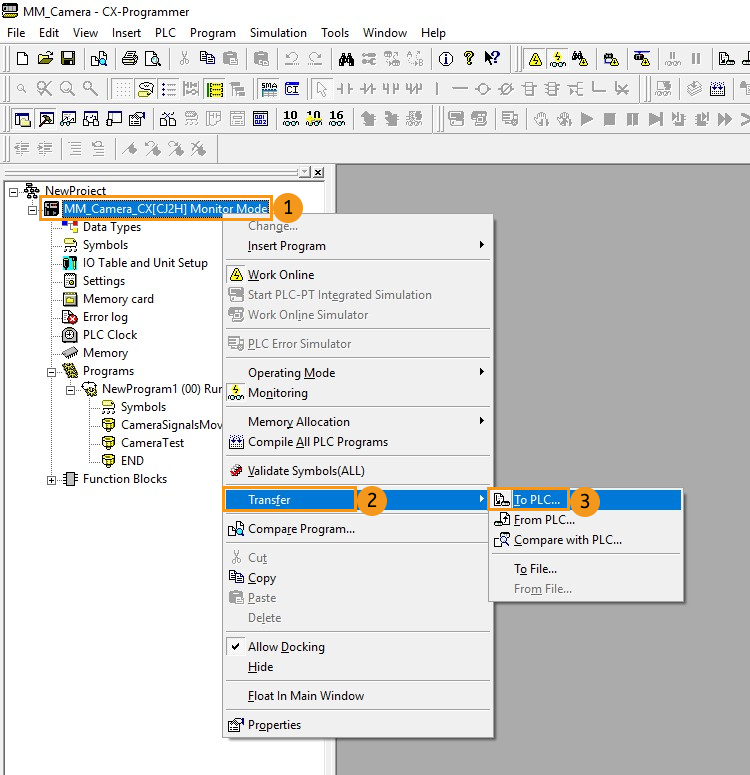Open the Simulation menu in menu bar
750x775 pixels.
point(278,33)
